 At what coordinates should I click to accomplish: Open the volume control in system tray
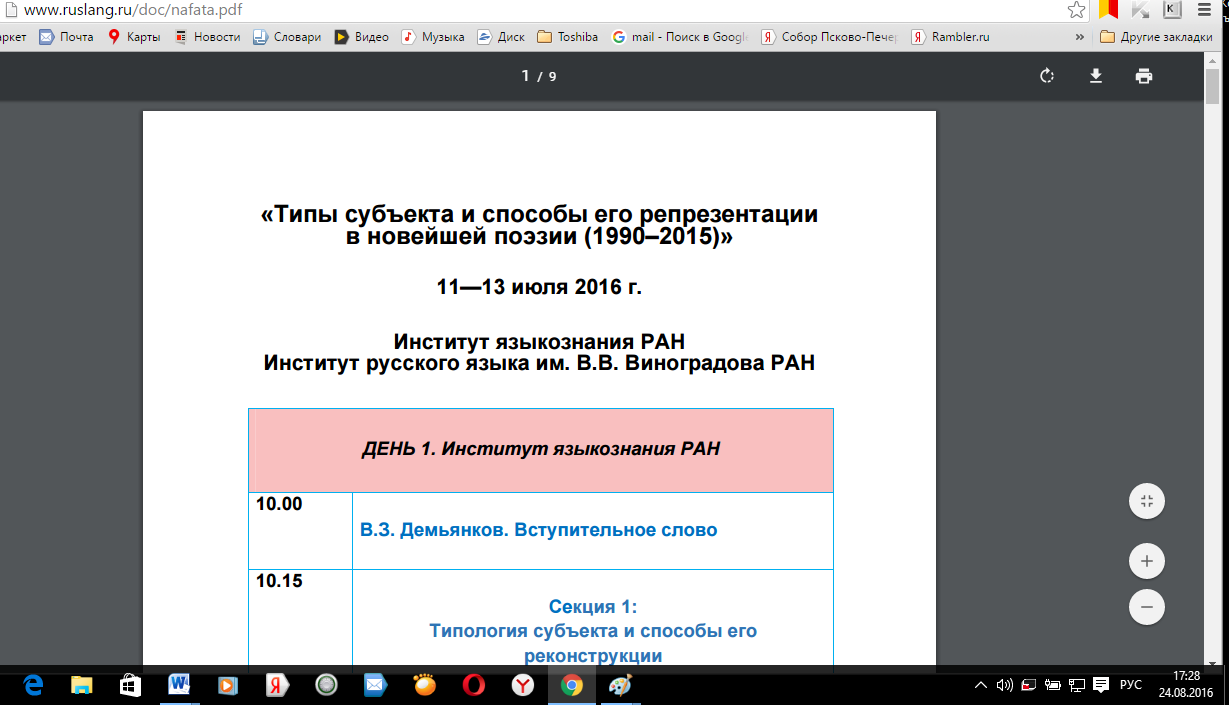1005,685
